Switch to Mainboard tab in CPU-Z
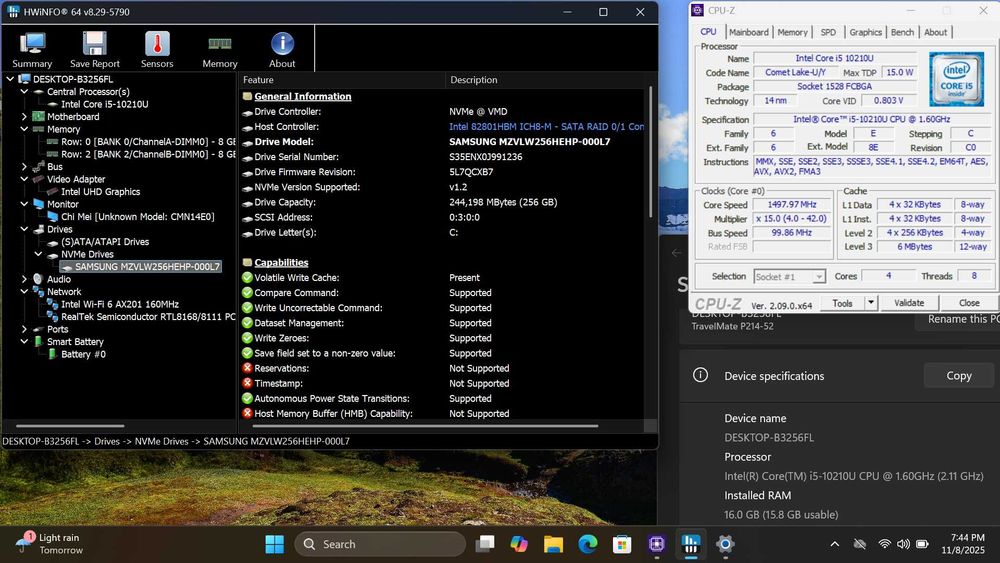This screenshot has height=563, width=1000. point(749,32)
